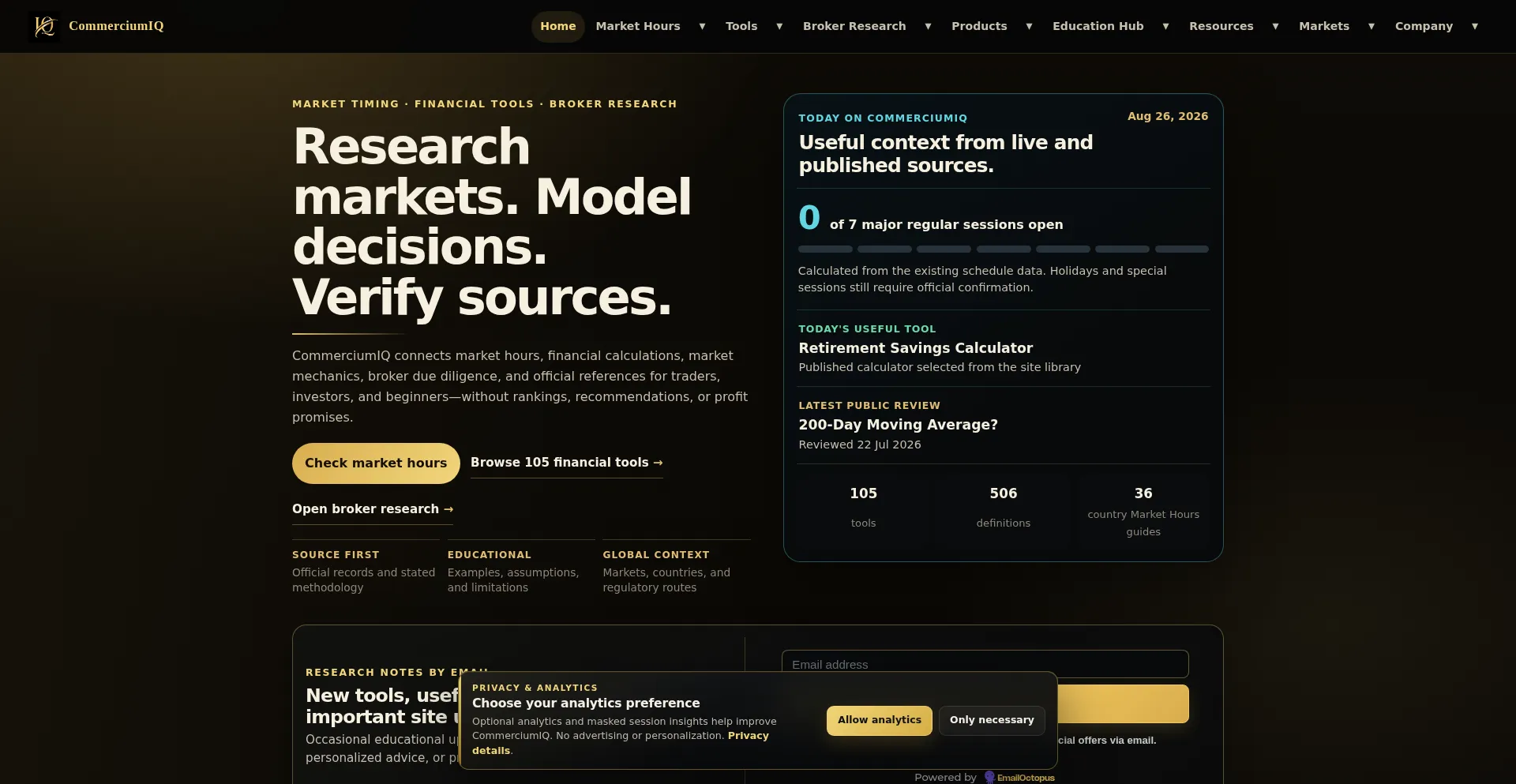Click the TODAY'S USEFUL TOOL label

click(867, 329)
